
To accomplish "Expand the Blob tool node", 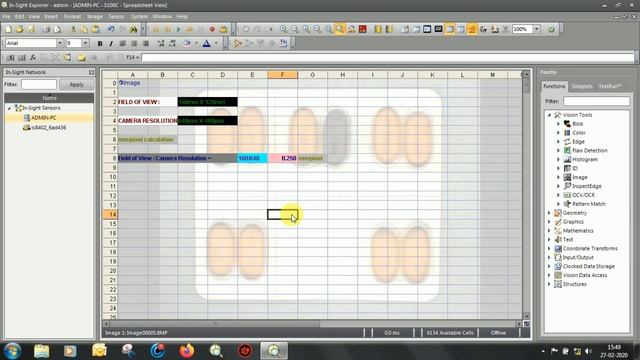I will (558, 124).
